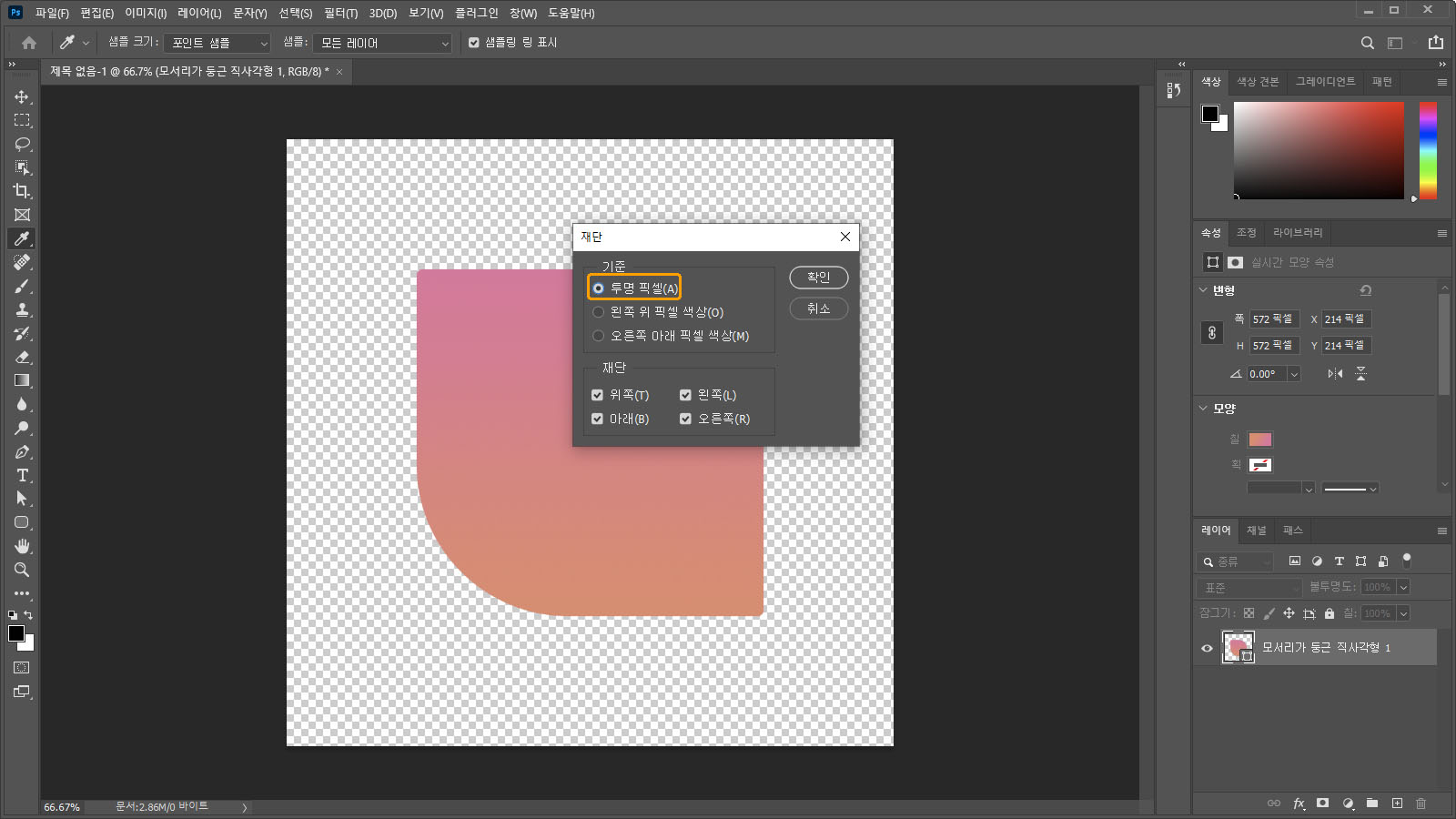The image size is (1456, 819).
Task: Collapse the 변형 section
Action: (1203, 290)
